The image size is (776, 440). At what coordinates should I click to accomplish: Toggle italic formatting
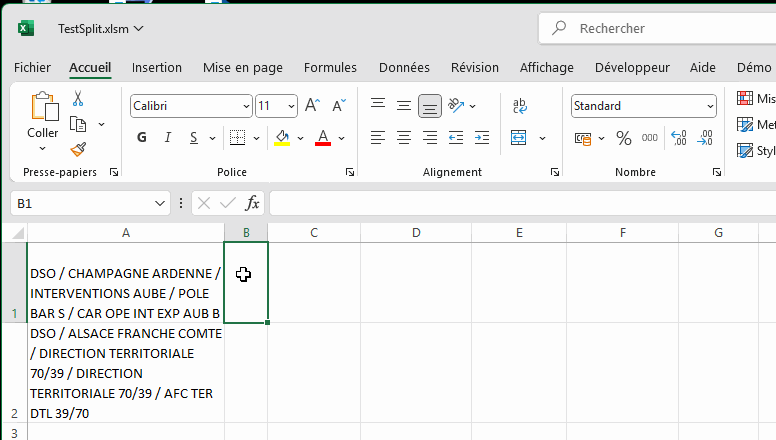pyautogui.click(x=167, y=138)
